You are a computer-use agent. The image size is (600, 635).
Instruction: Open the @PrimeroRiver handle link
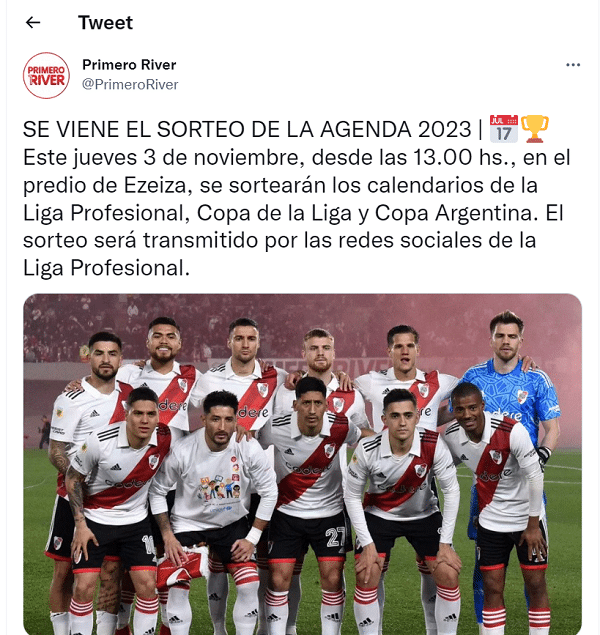[x=130, y=84]
